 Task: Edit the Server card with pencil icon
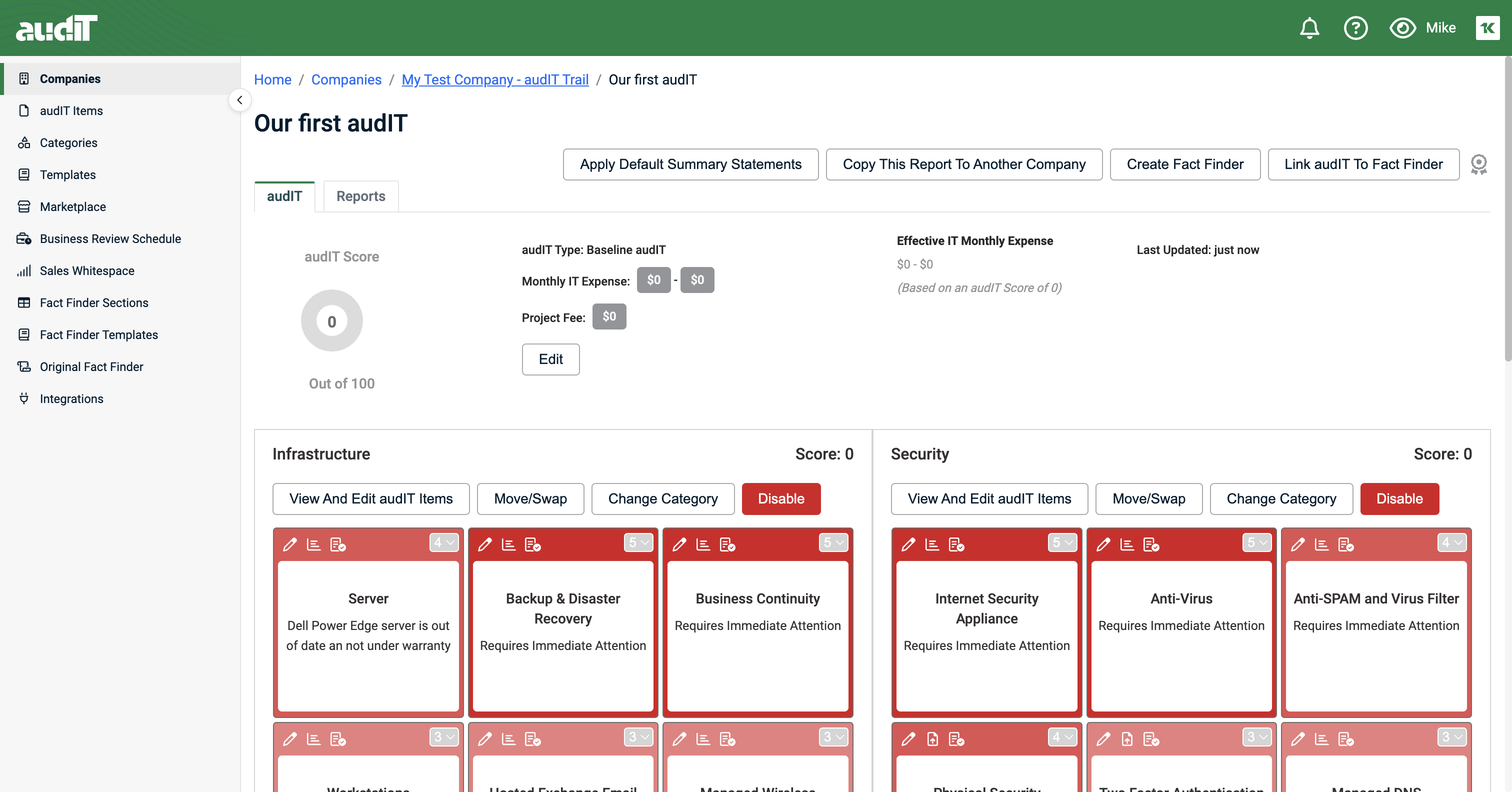pyautogui.click(x=290, y=544)
